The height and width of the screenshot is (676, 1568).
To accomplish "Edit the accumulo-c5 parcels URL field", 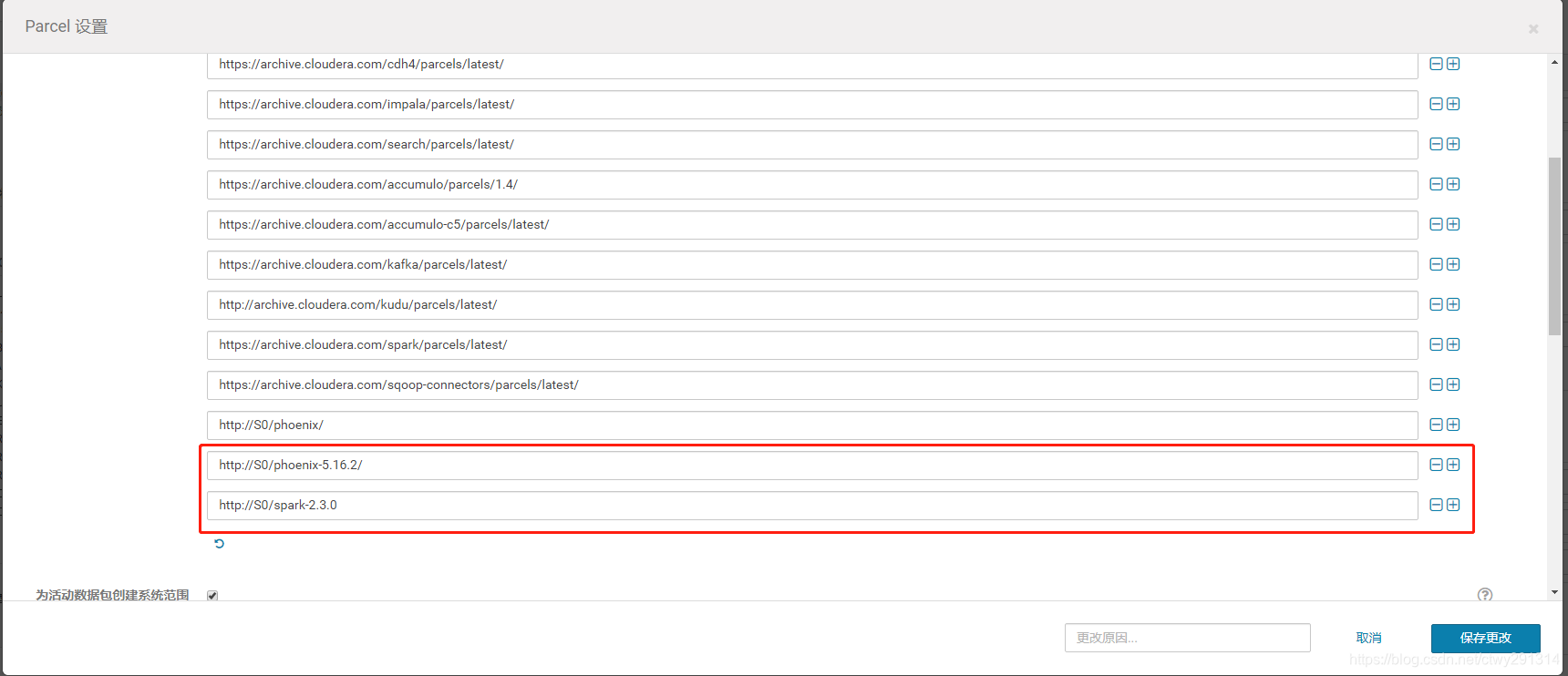I will 812,225.
